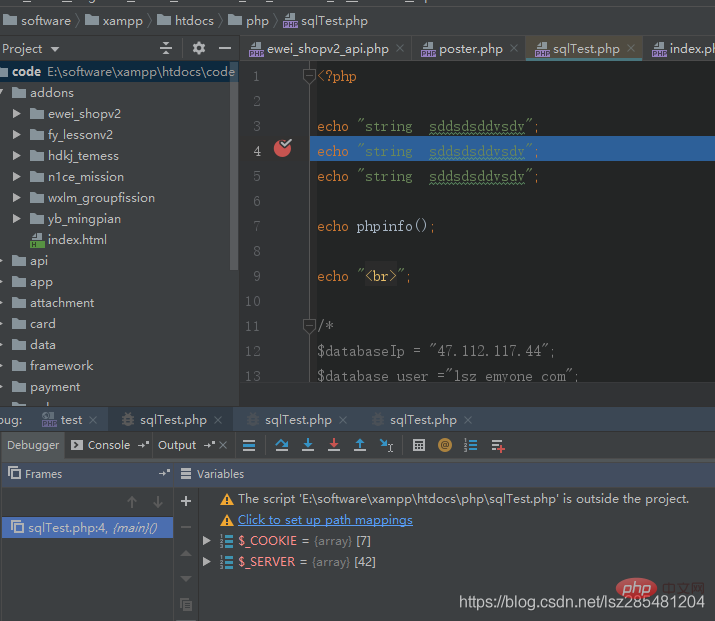715x621 pixels.
Task: Click the red Force Step Into icon
Action: tap(334, 446)
